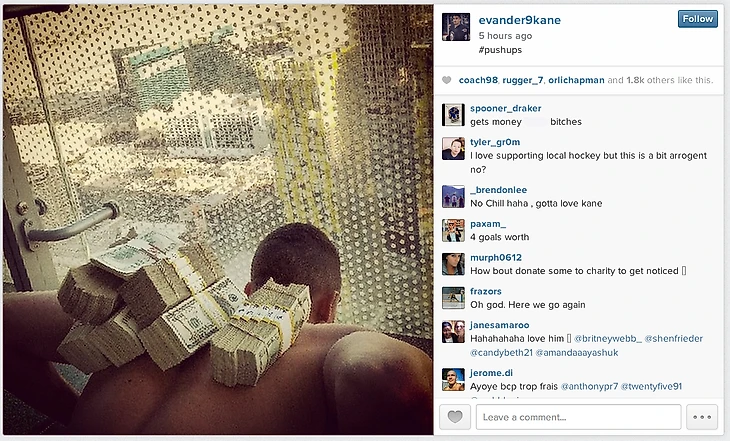Open spooner_draker's avatar thumbnail
730x441 pixels.
[x=453, y=115]
